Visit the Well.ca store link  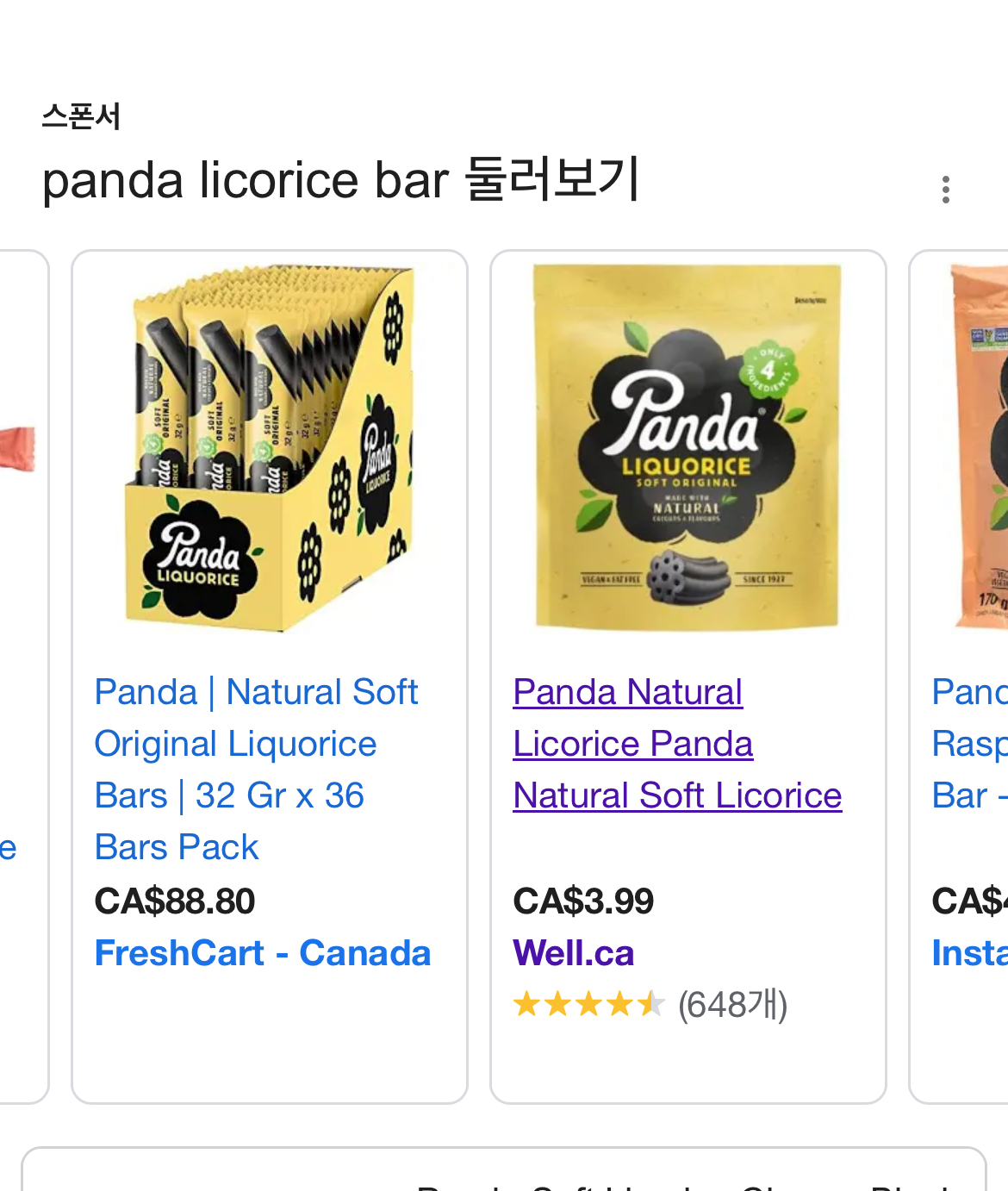click(574, 953)
